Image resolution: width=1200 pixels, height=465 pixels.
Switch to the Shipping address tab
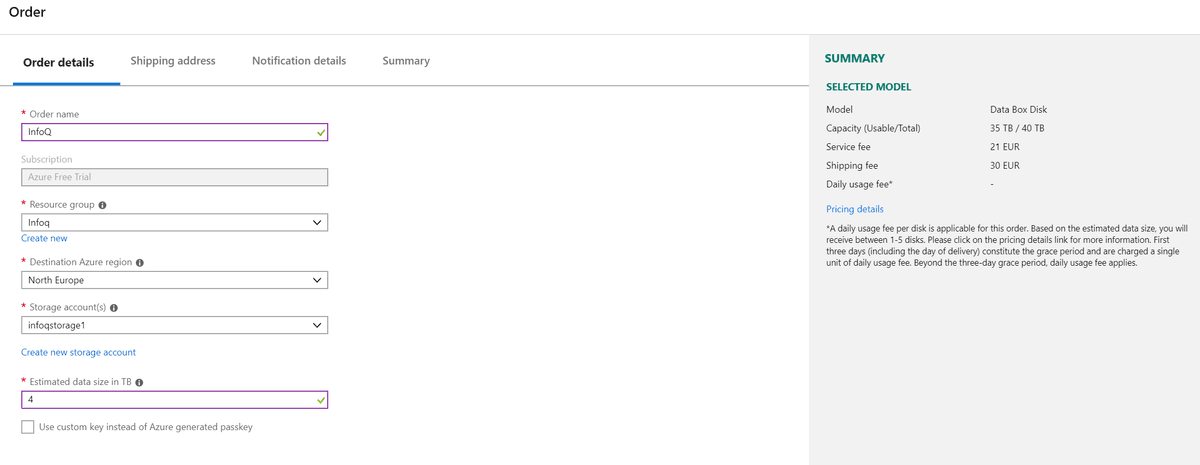(x=173, y=61)
